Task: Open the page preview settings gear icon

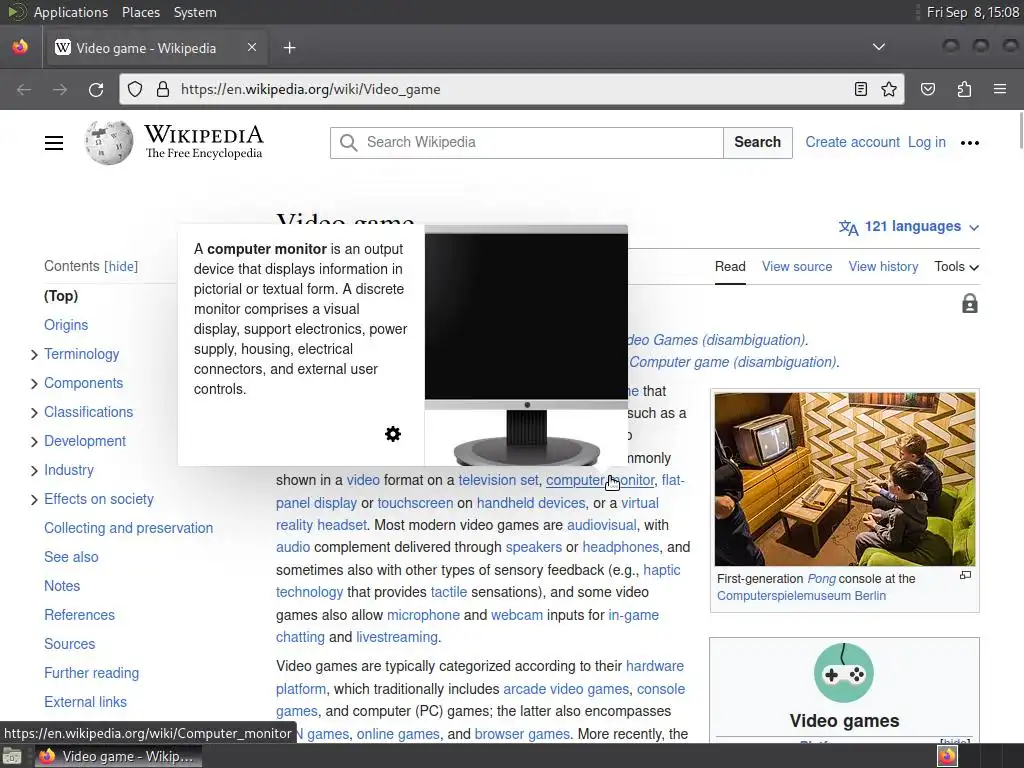Action: pos(392,434)
